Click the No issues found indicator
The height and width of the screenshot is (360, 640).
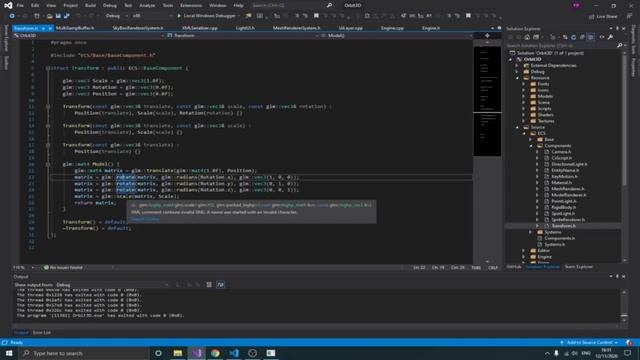(63, 268)
